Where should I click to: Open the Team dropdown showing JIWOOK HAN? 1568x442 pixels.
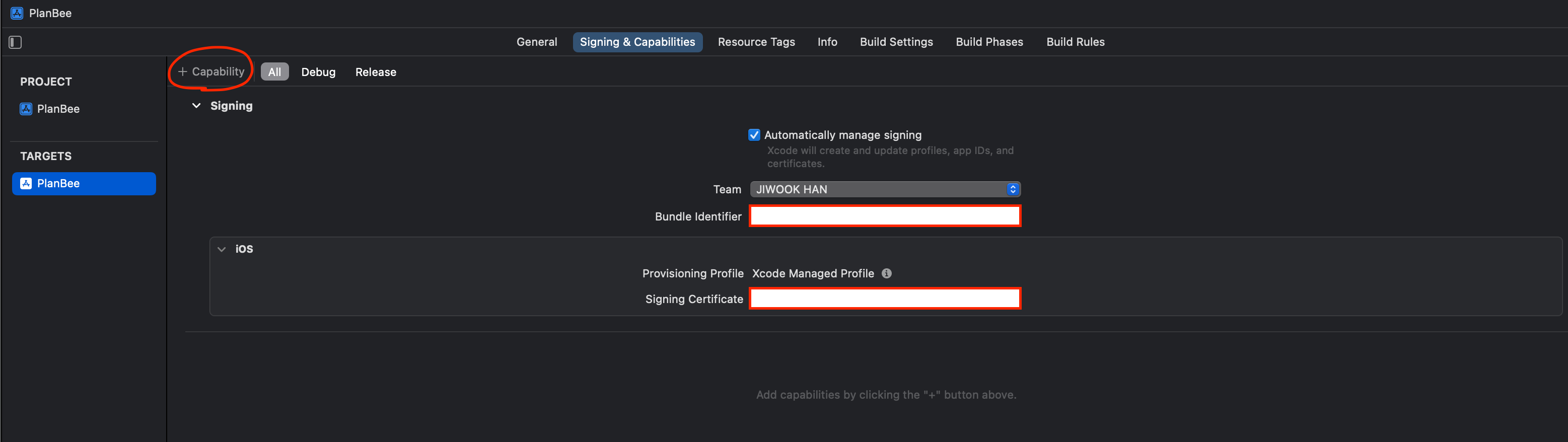[885, 189]
